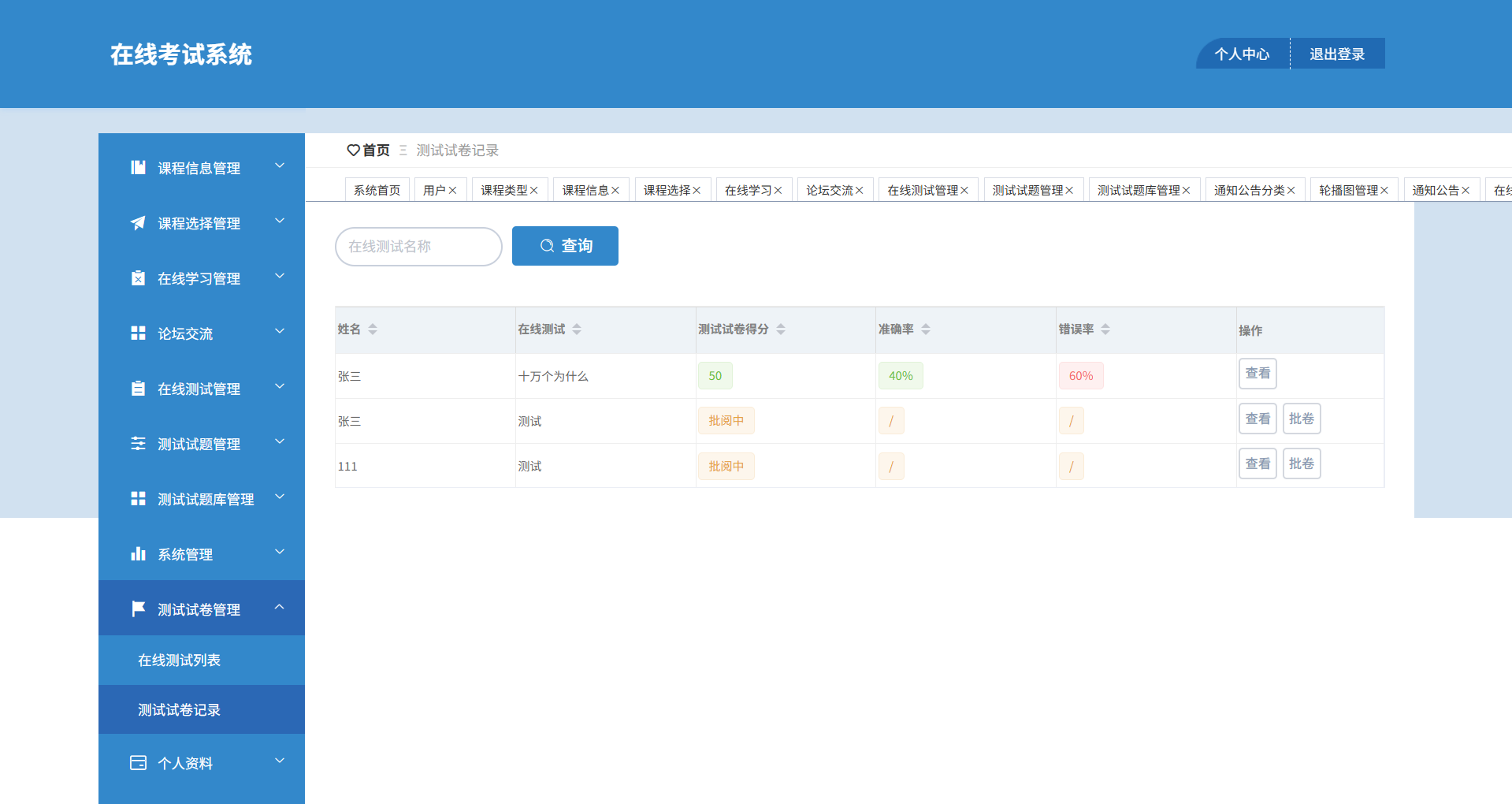Screen dimensions: 1512x804
Task: Click the grid icon beside 论坛交流
Action: [x=138, y=333]
